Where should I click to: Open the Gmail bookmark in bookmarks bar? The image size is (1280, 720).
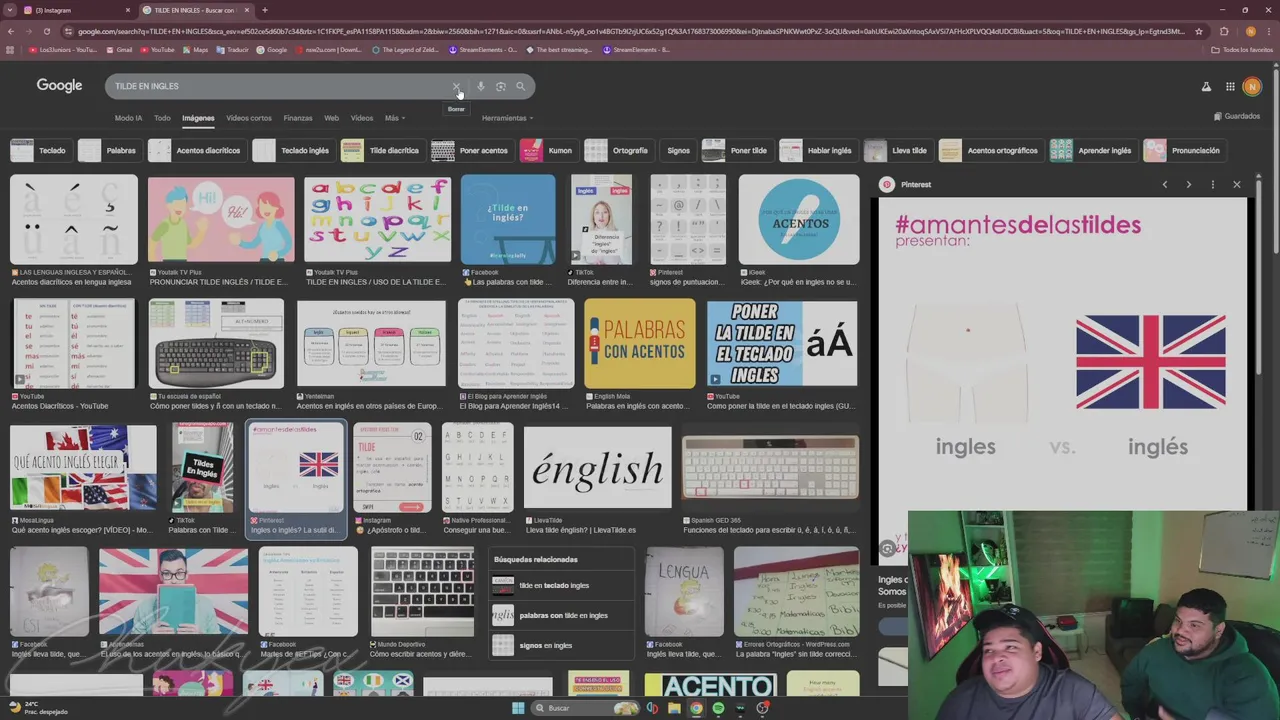[x=119, y=49]
